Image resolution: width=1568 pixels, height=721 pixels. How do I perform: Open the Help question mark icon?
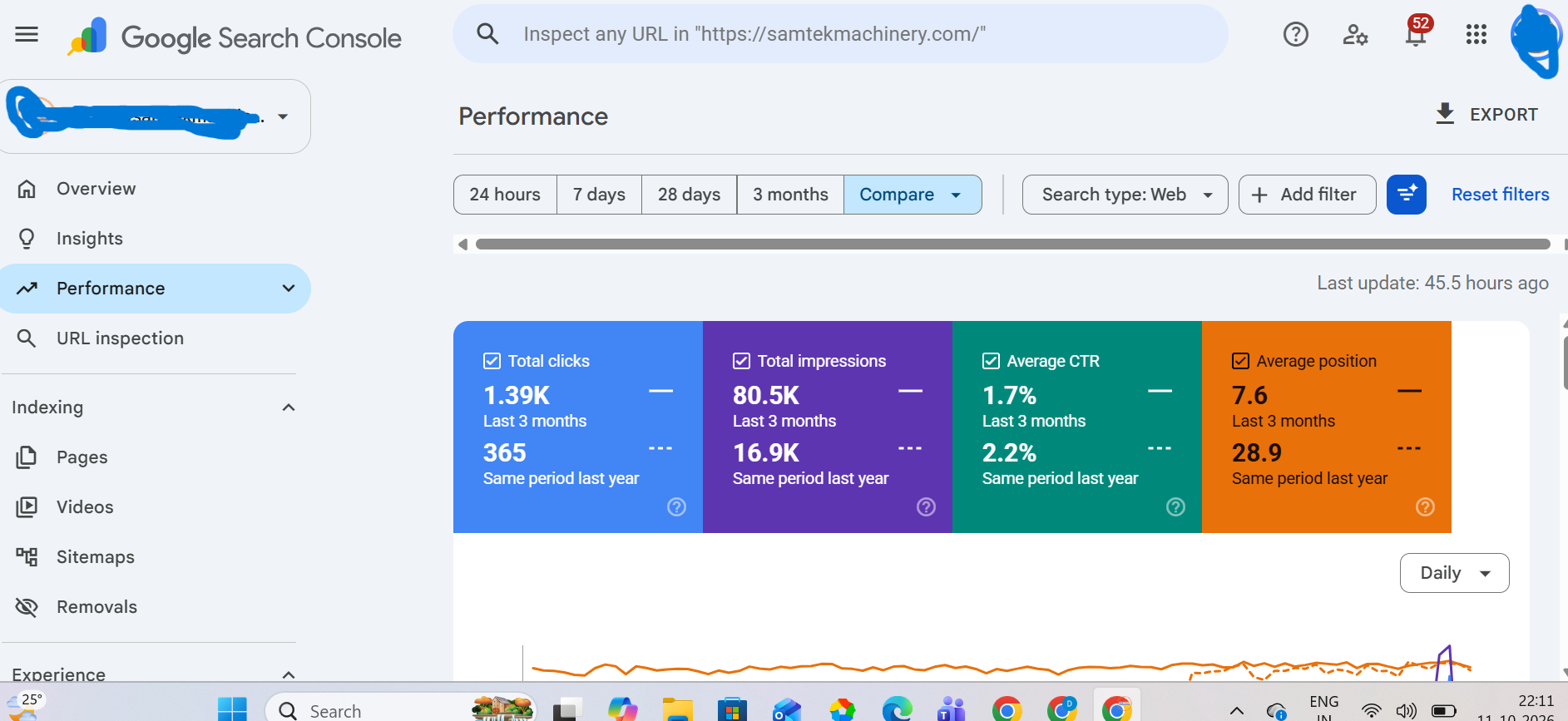pos(1295,34)
